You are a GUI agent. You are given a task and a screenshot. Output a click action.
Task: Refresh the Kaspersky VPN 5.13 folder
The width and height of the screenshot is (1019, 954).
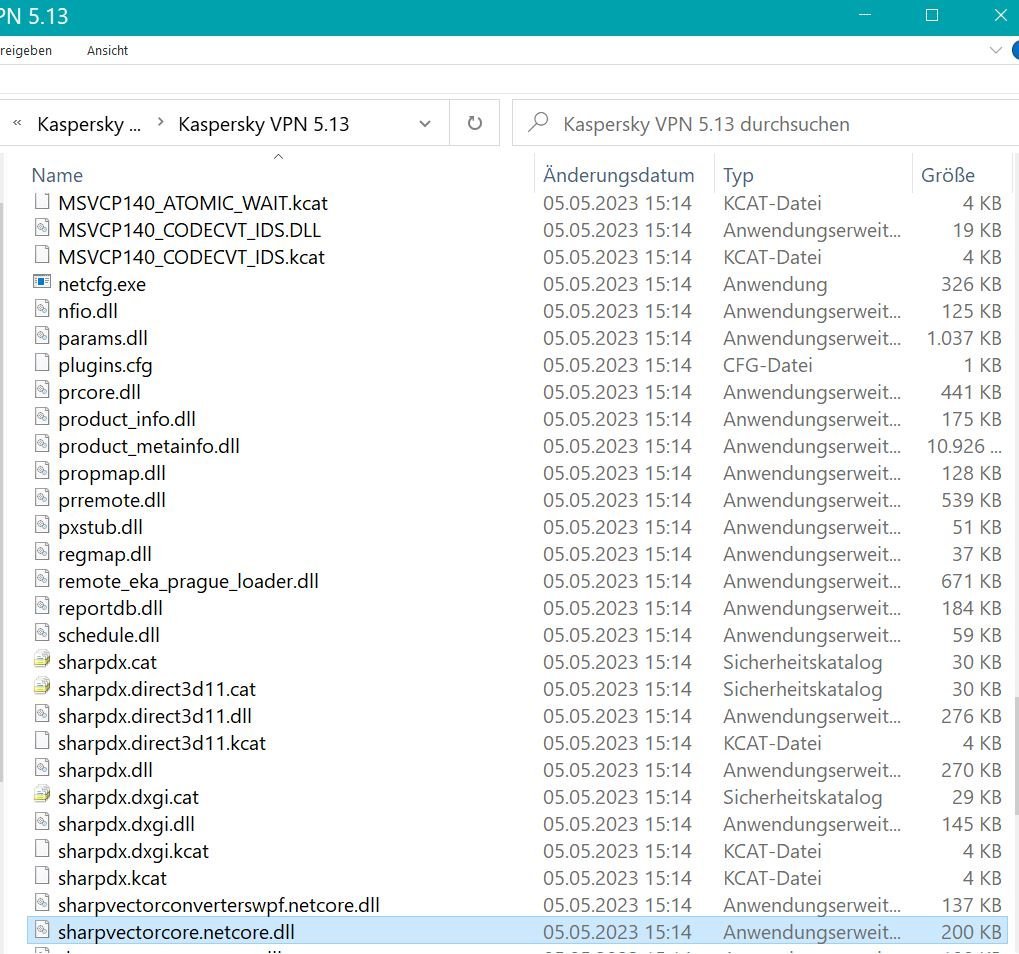474,123
